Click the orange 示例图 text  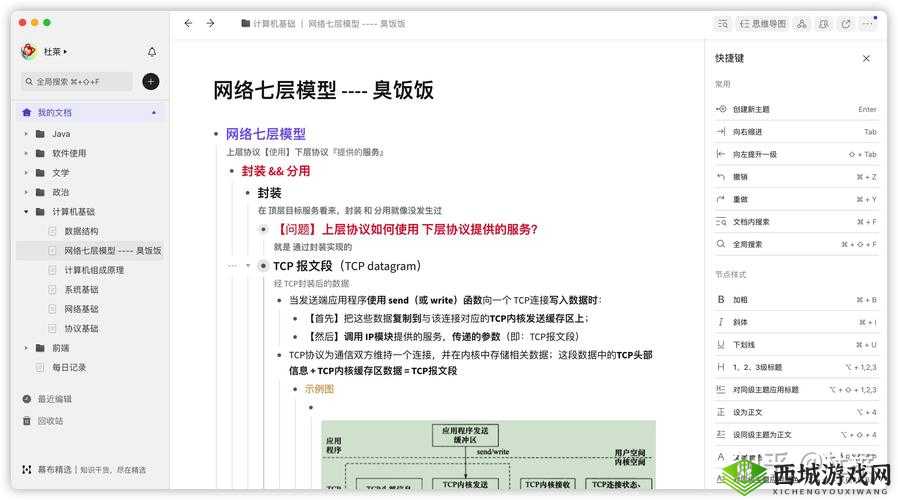click(x=319, y=389)
